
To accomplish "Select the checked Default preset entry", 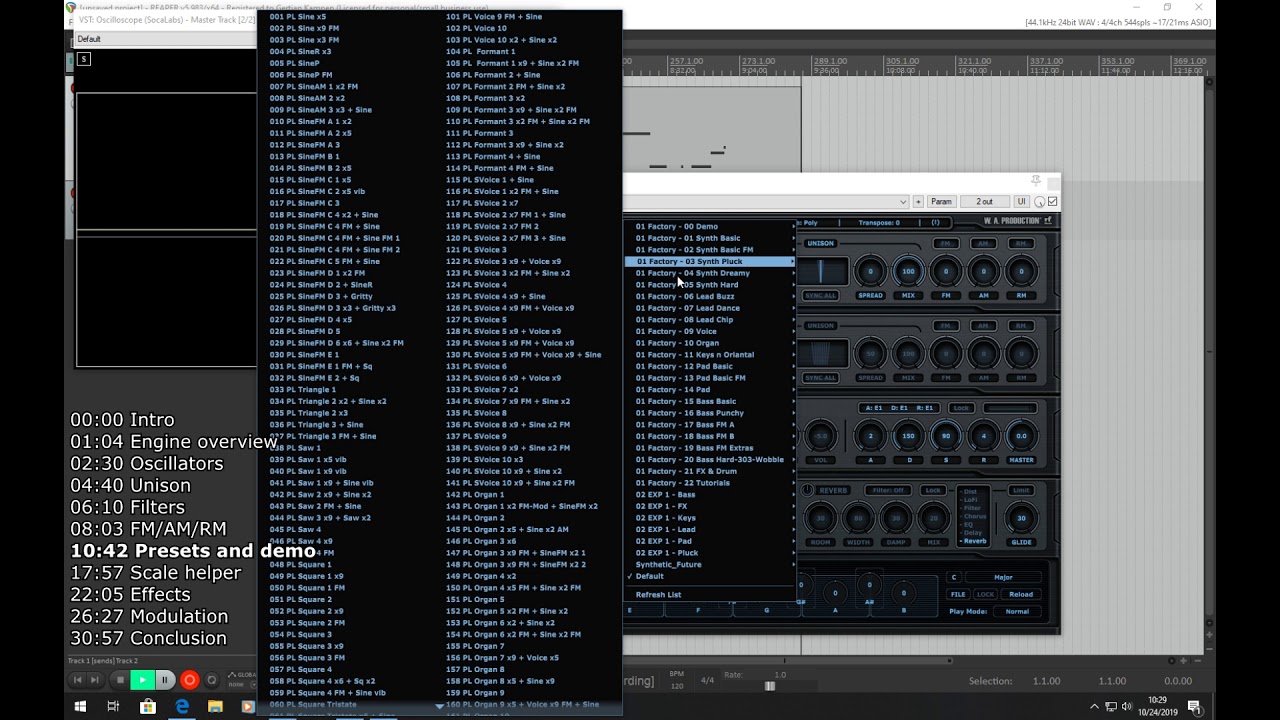I will pyautogui.click(x=712, y=576).
